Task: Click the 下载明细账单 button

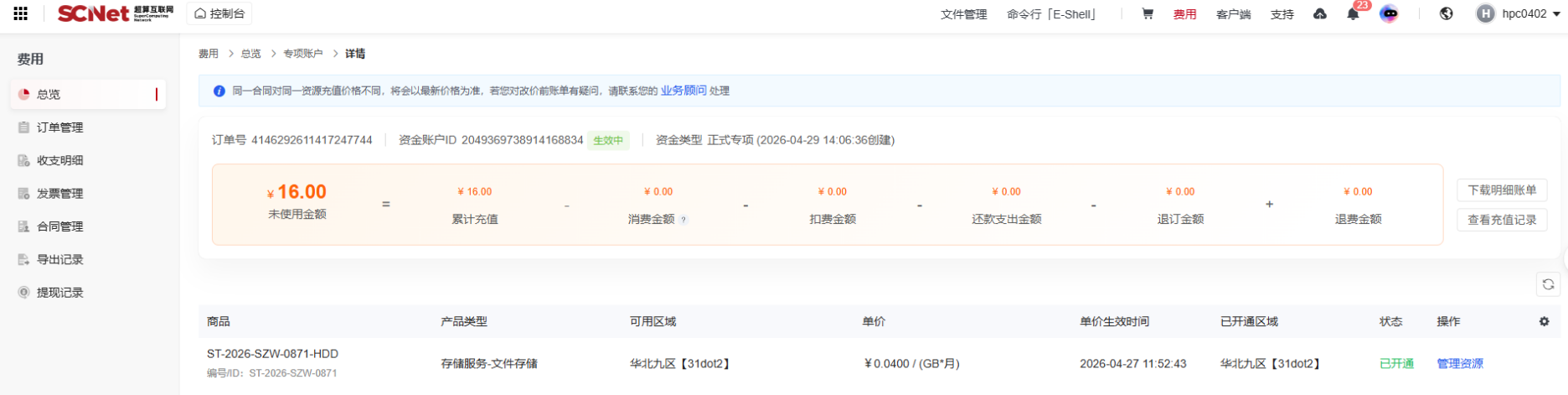Action: coord(1502,190)
